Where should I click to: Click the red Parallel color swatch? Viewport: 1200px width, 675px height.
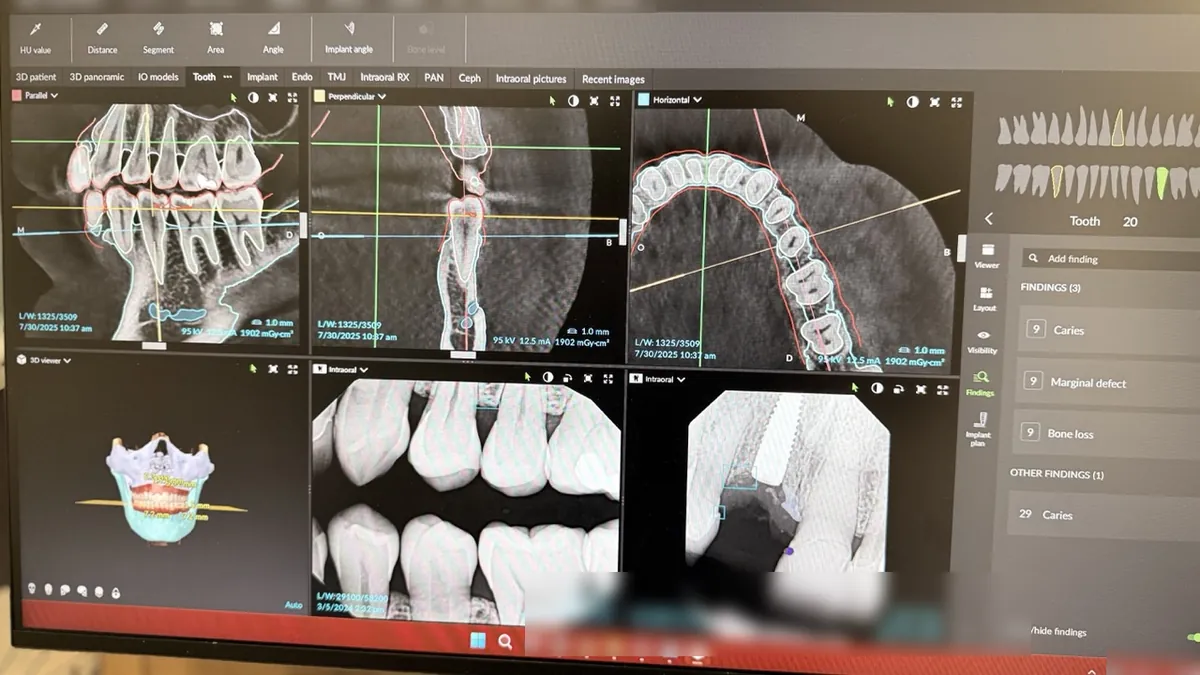pyautogui.click(x=16, y=96)
